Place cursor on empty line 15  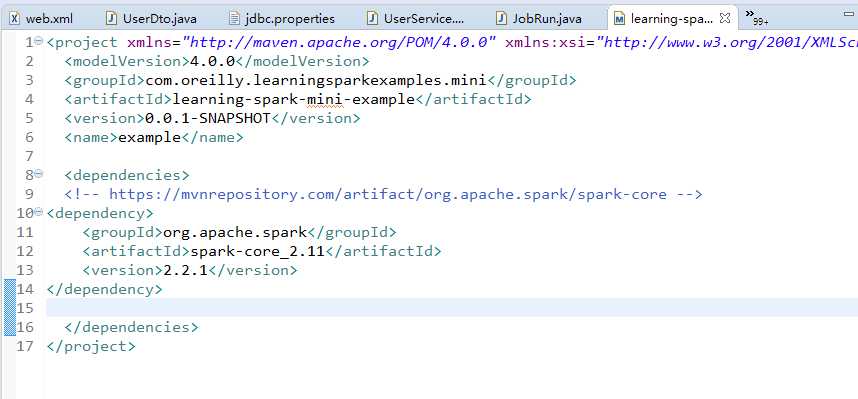(x=452, y=308)
